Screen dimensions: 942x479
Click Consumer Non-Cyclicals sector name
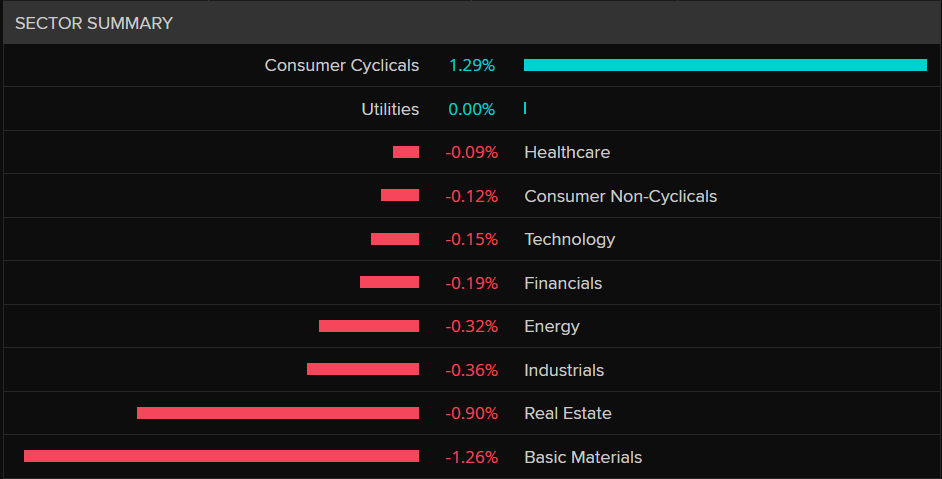pyautogui.click(x=620, y=196)
